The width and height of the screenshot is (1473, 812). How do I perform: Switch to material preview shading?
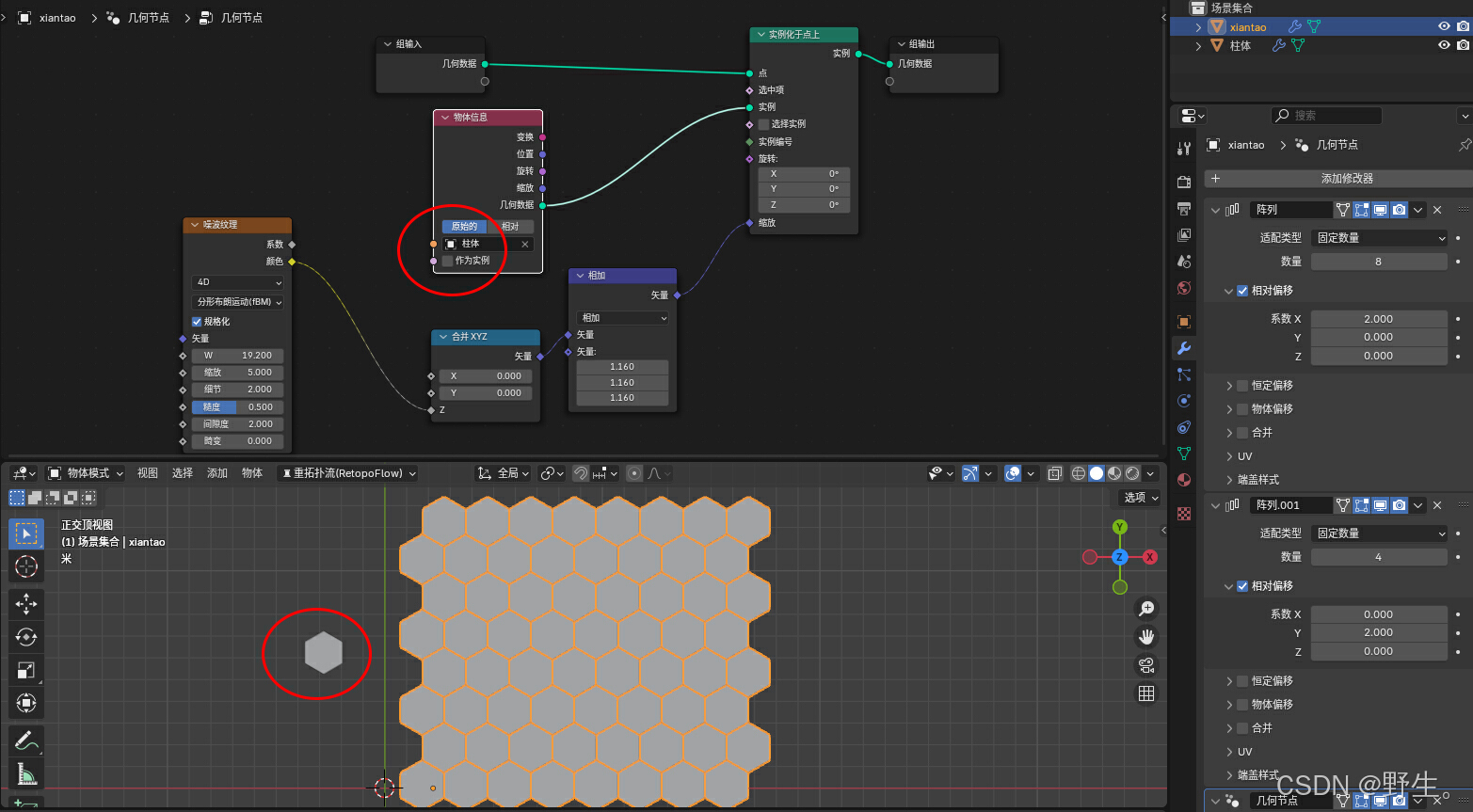click(x=1114, y=473)
